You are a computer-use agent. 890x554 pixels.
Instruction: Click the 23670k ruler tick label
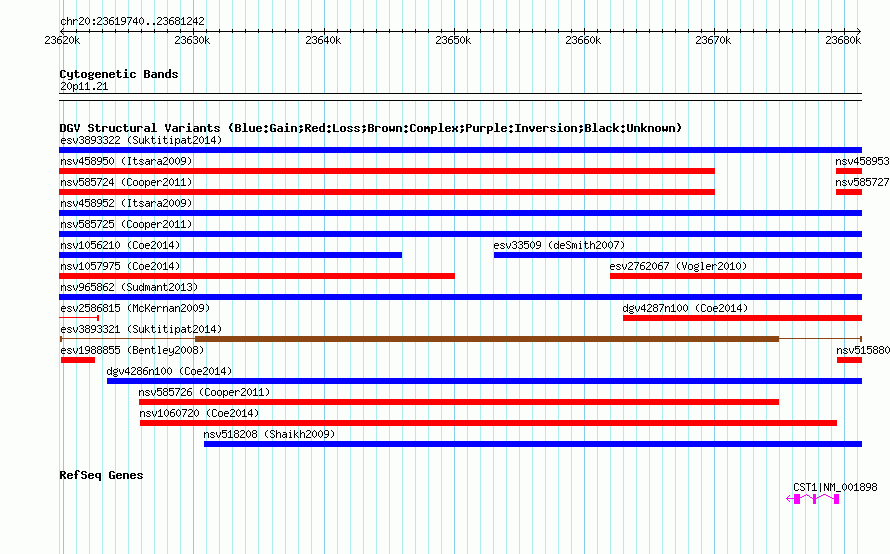click(713, 40)
